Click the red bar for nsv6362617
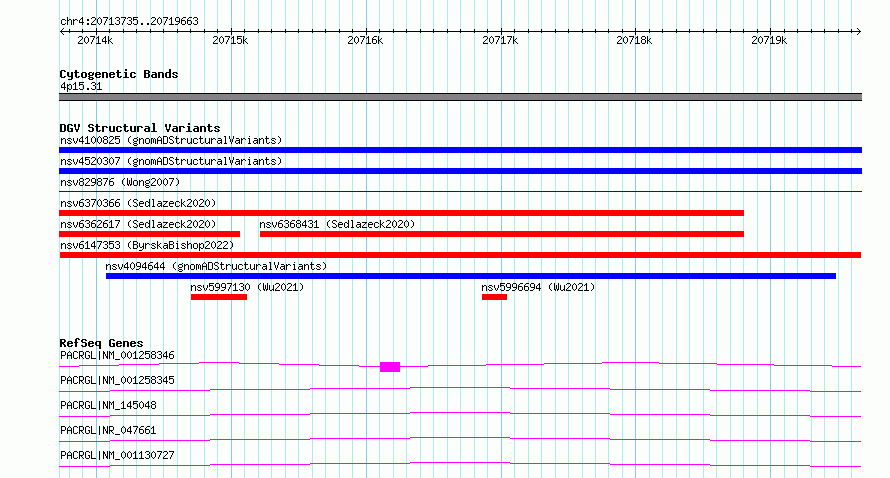The height and width of the screenshot is (478, 890). [149, 234]
